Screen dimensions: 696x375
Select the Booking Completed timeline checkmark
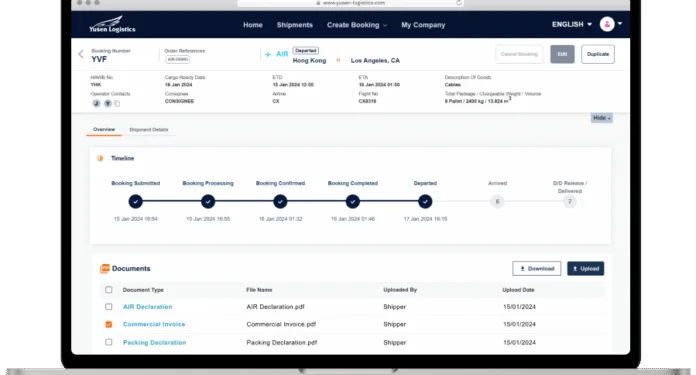click(x=352, y=201)
